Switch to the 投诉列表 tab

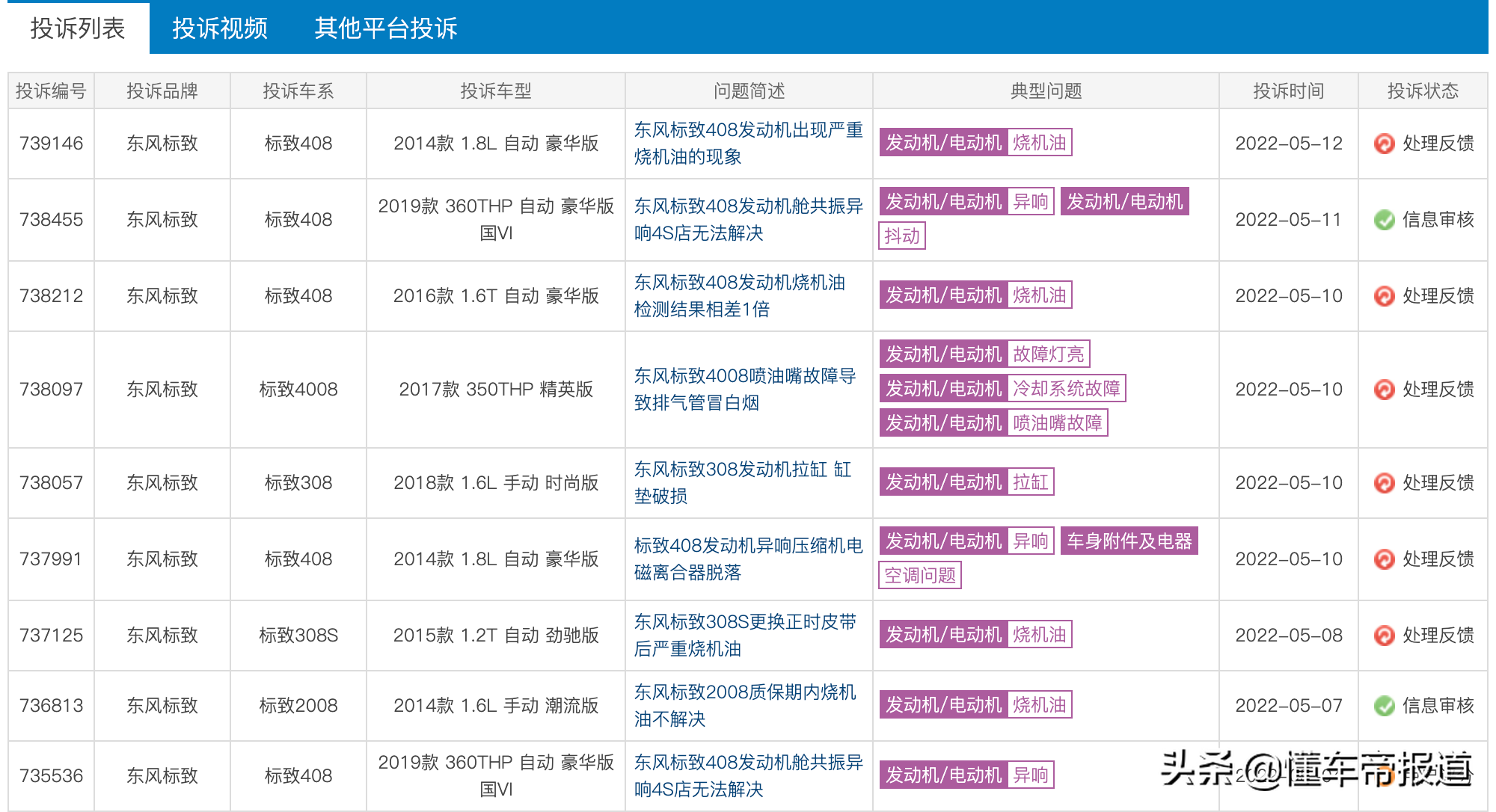coord(77,28)
